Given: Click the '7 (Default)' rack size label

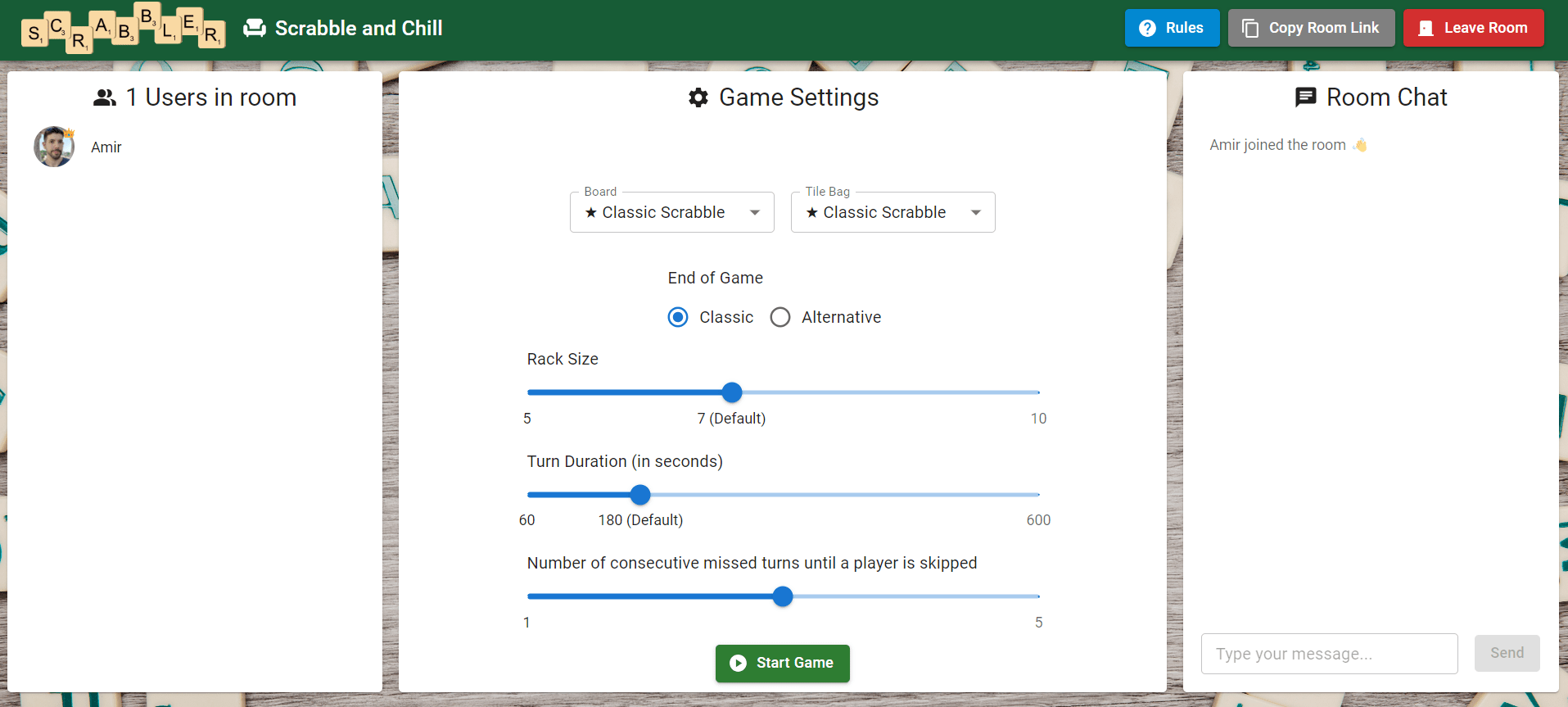Looking at the screenshot, I should [x=731, y=419].
